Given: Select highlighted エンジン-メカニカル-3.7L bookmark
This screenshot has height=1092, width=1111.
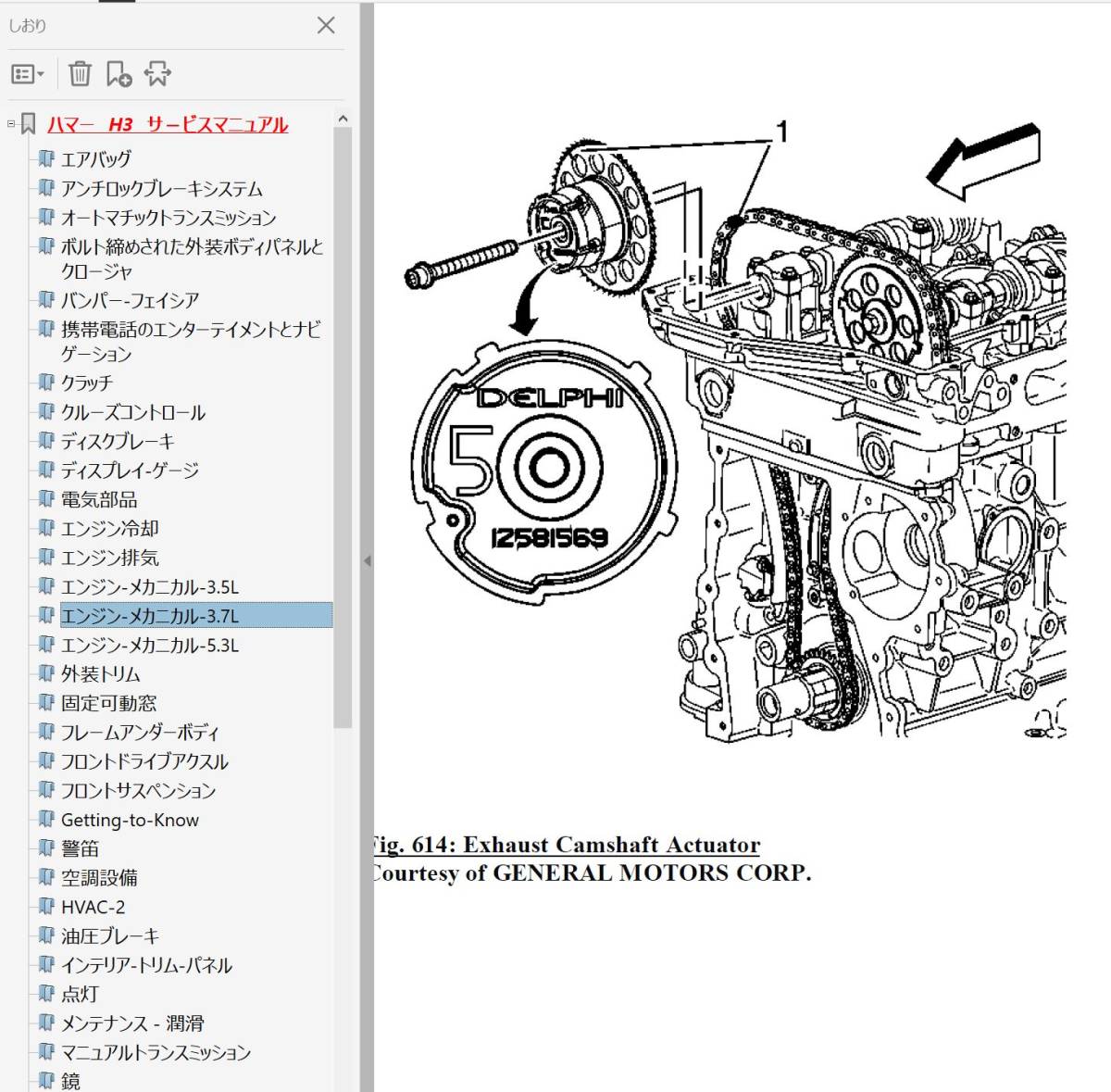Looking at the screenshot, I should (195, 616).
